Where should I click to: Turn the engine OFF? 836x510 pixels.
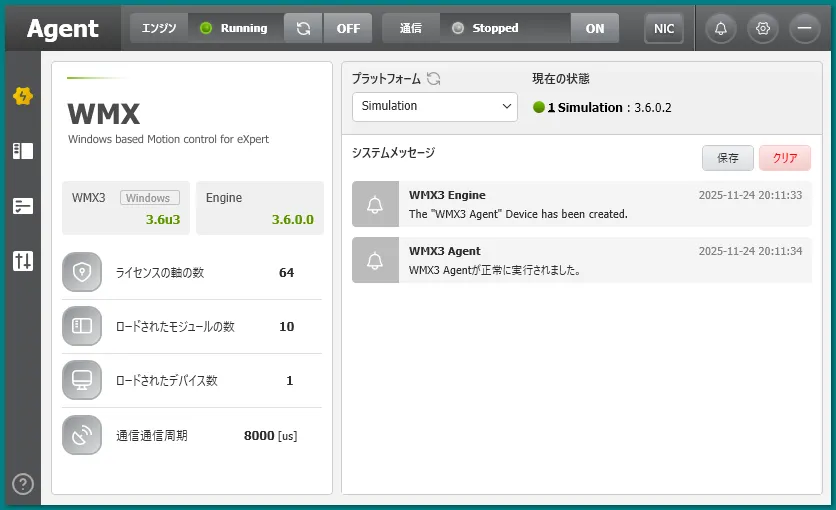pyautogui.click(x=348, y=28)
